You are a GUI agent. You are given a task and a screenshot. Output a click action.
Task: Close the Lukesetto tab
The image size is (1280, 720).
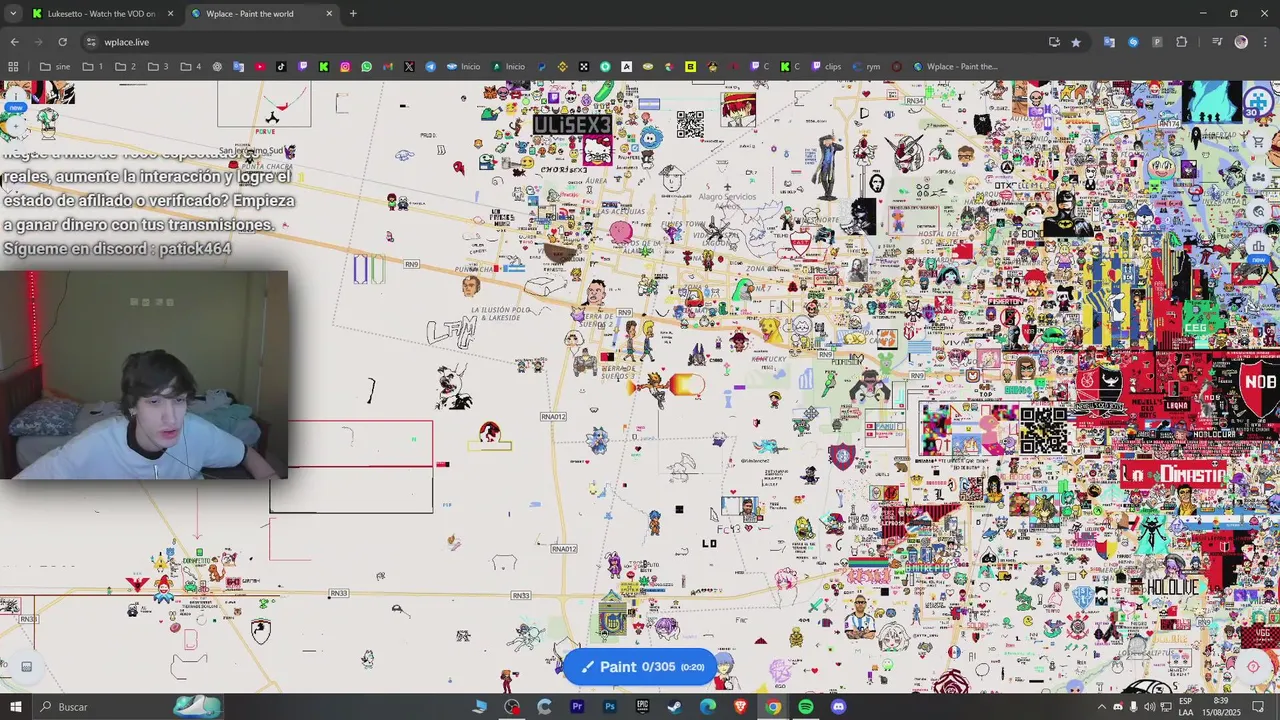(170, 14)
